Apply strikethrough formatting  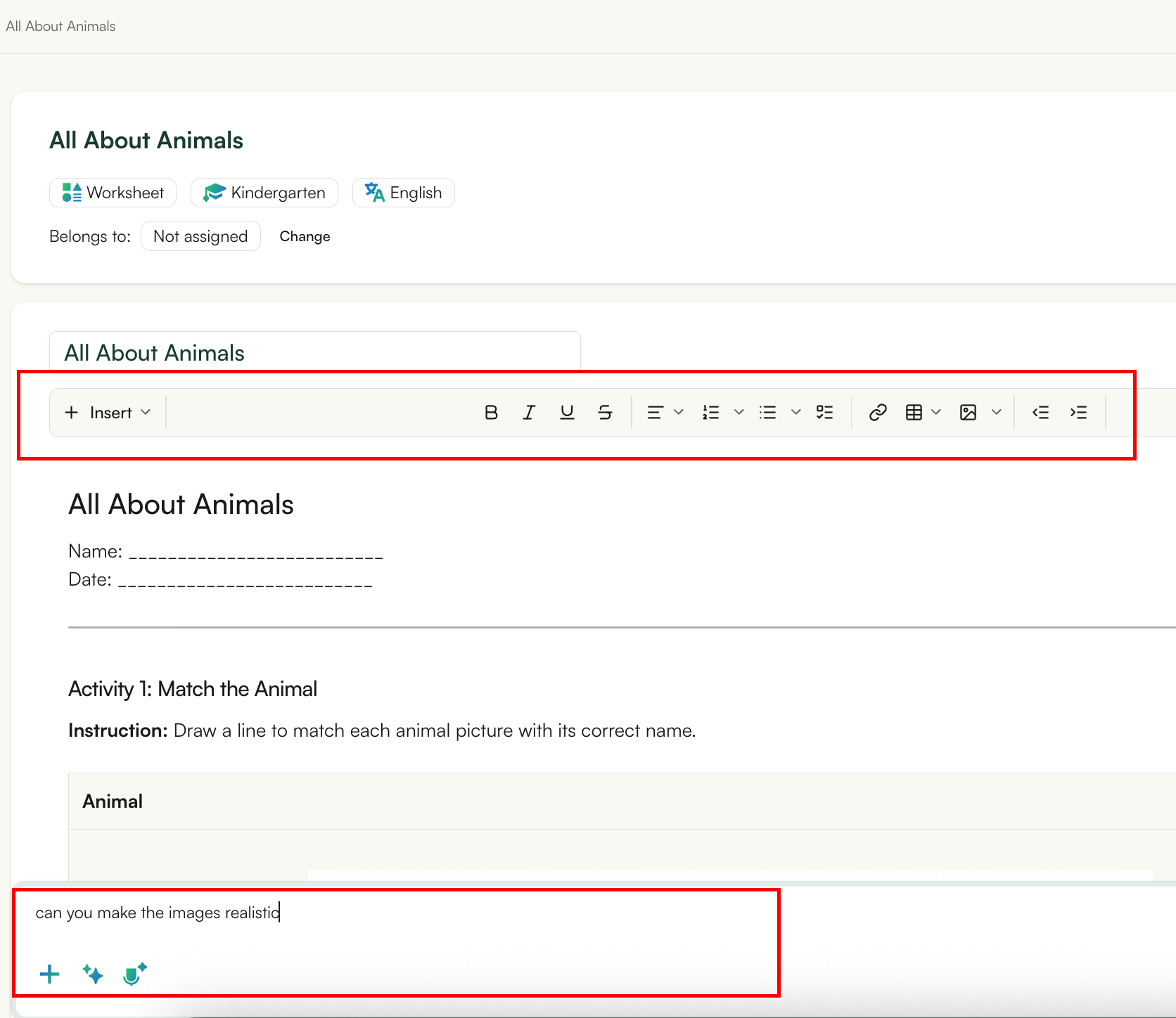(x=605, y=412)
